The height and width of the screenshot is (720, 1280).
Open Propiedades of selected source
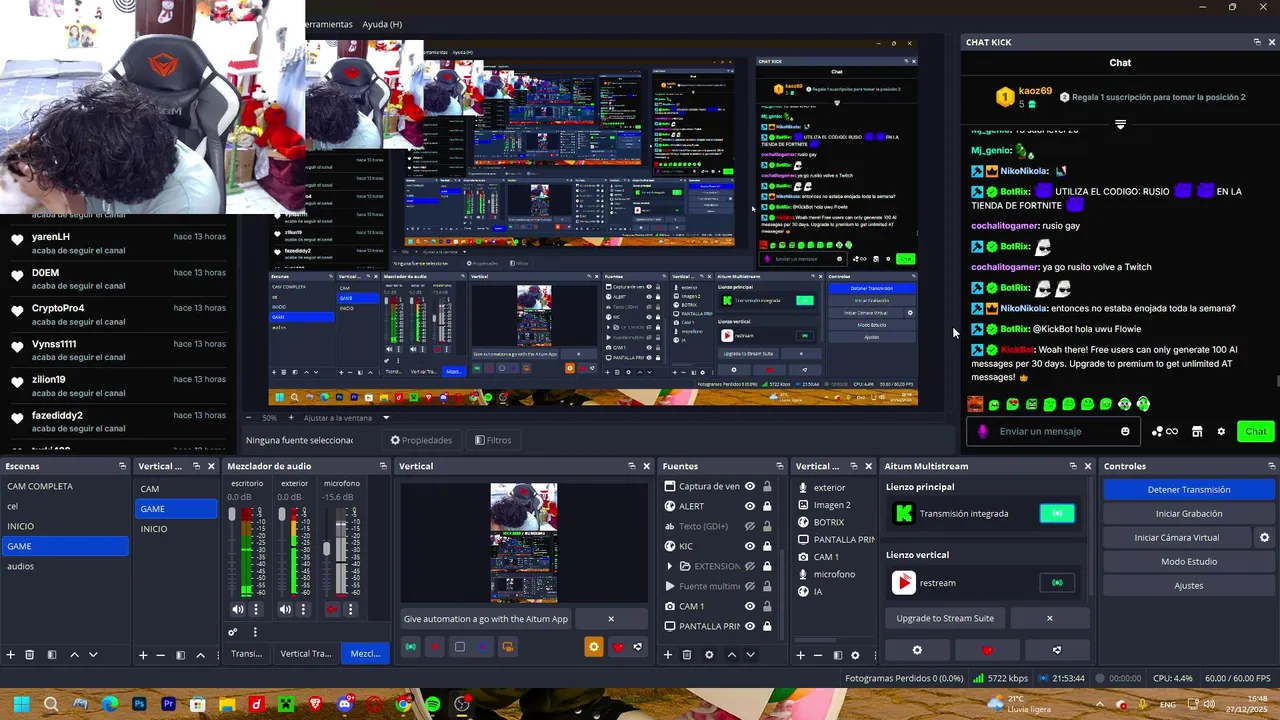click(x=421, y=440)
